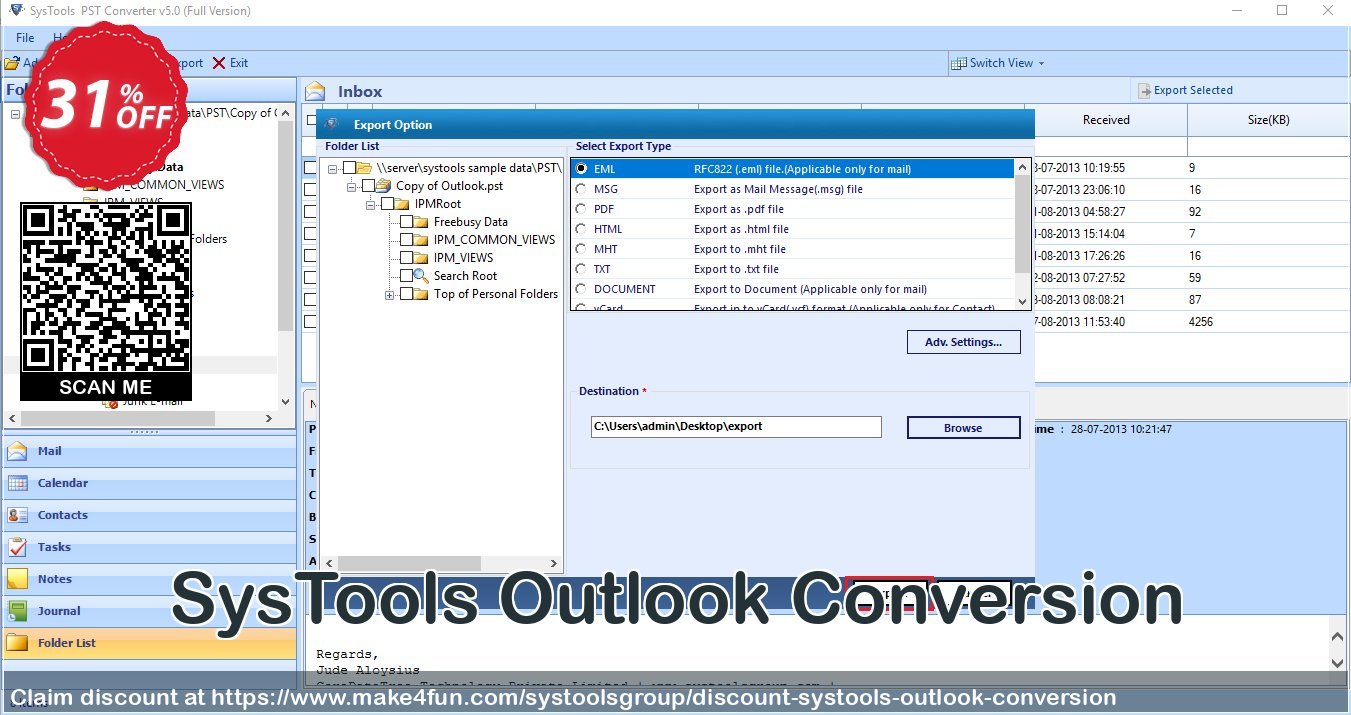Click the left arrow of the folder pane scrollbar
This screenshot has width=1351, height=715.
[x=12, y=419]
